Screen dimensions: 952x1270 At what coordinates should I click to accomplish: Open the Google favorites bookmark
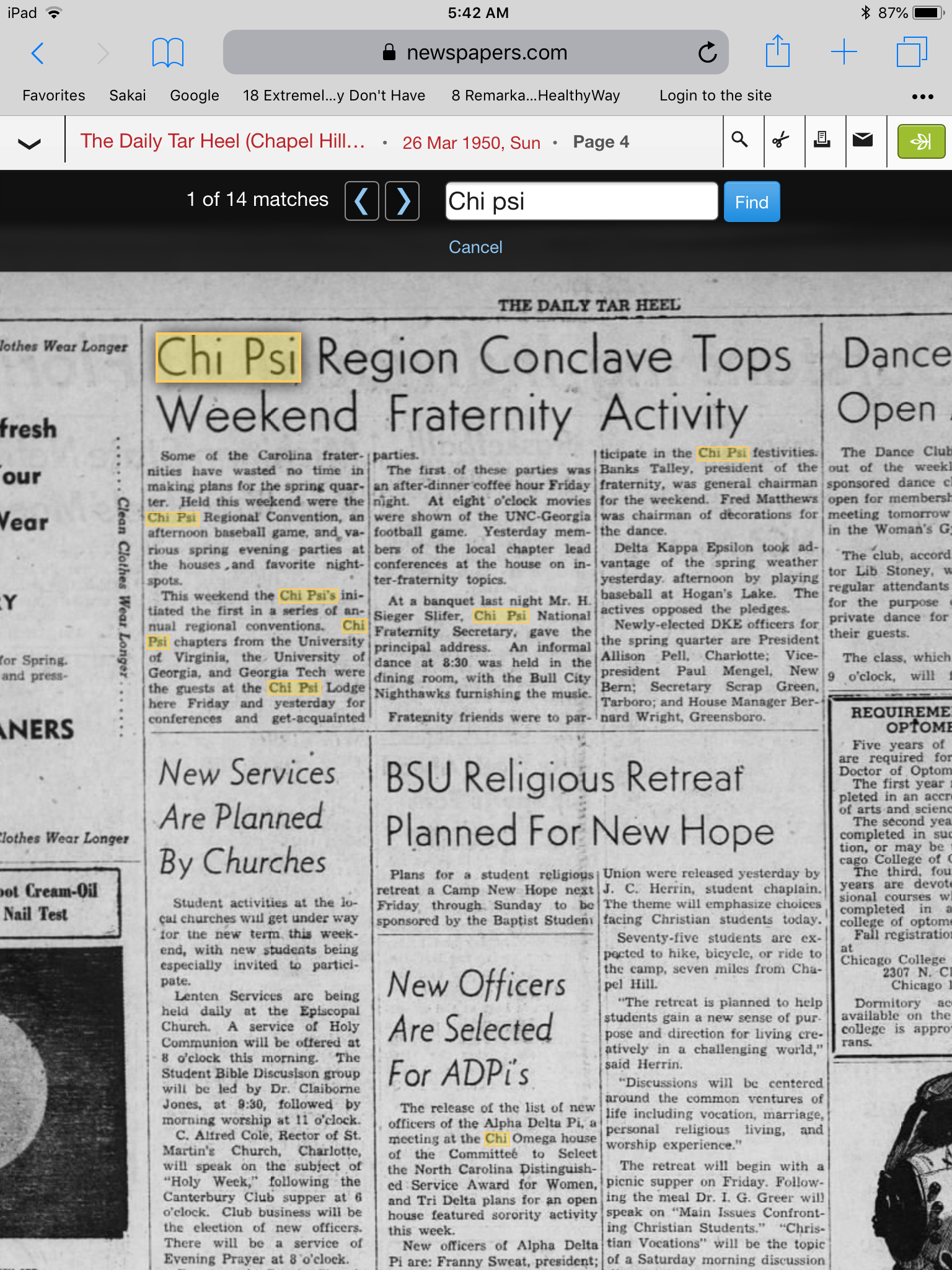(x=195, y=95)
